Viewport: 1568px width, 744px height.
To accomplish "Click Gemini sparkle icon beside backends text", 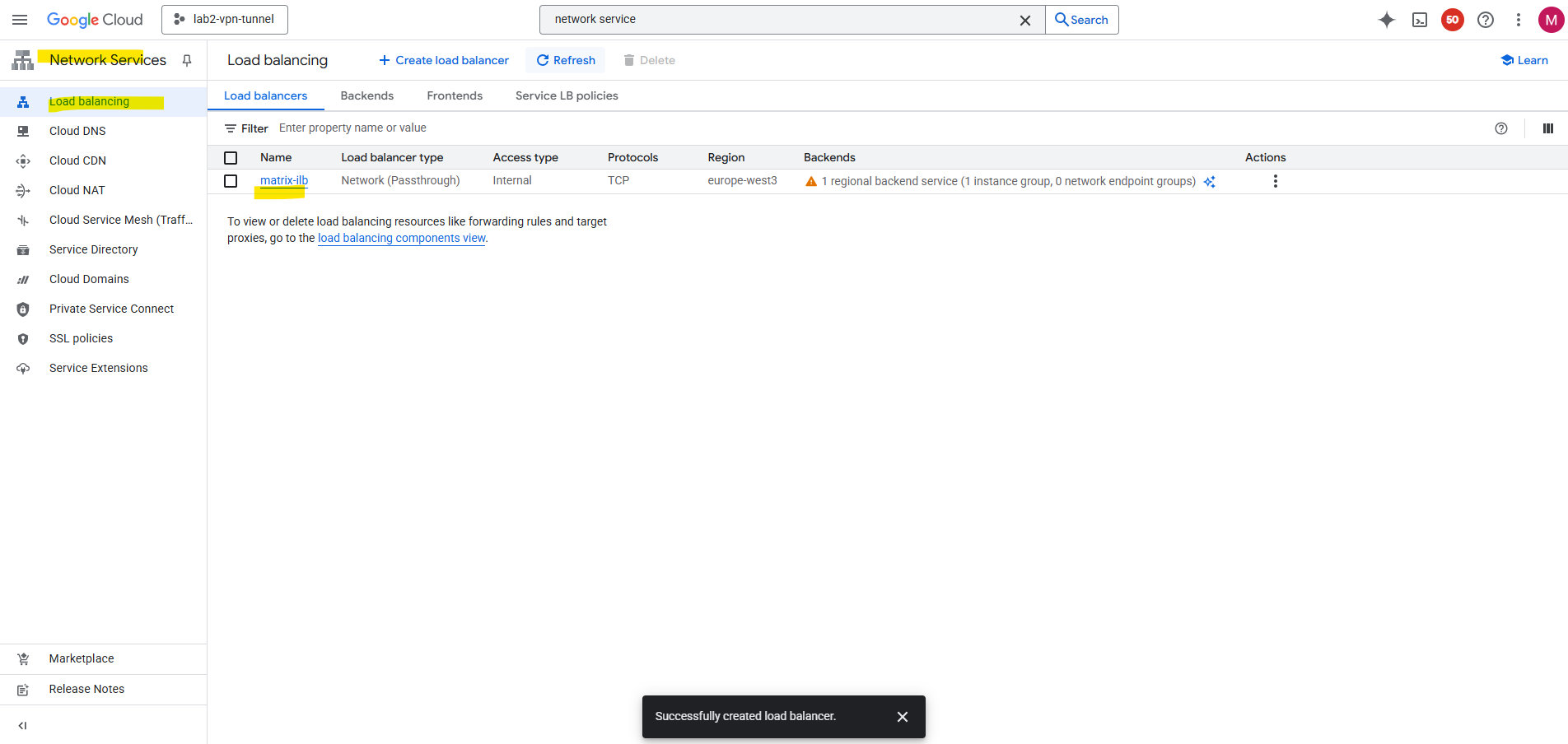I will click(x=1209, y=182).
